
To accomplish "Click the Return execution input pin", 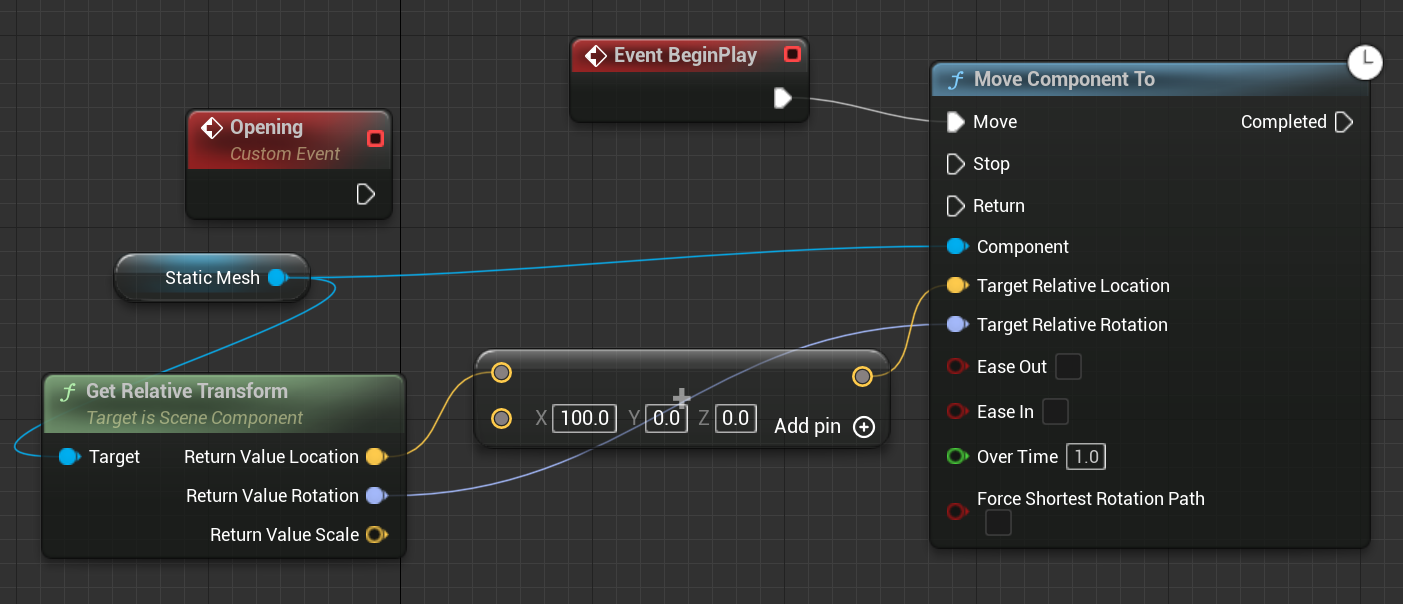I will coord(955,206).
